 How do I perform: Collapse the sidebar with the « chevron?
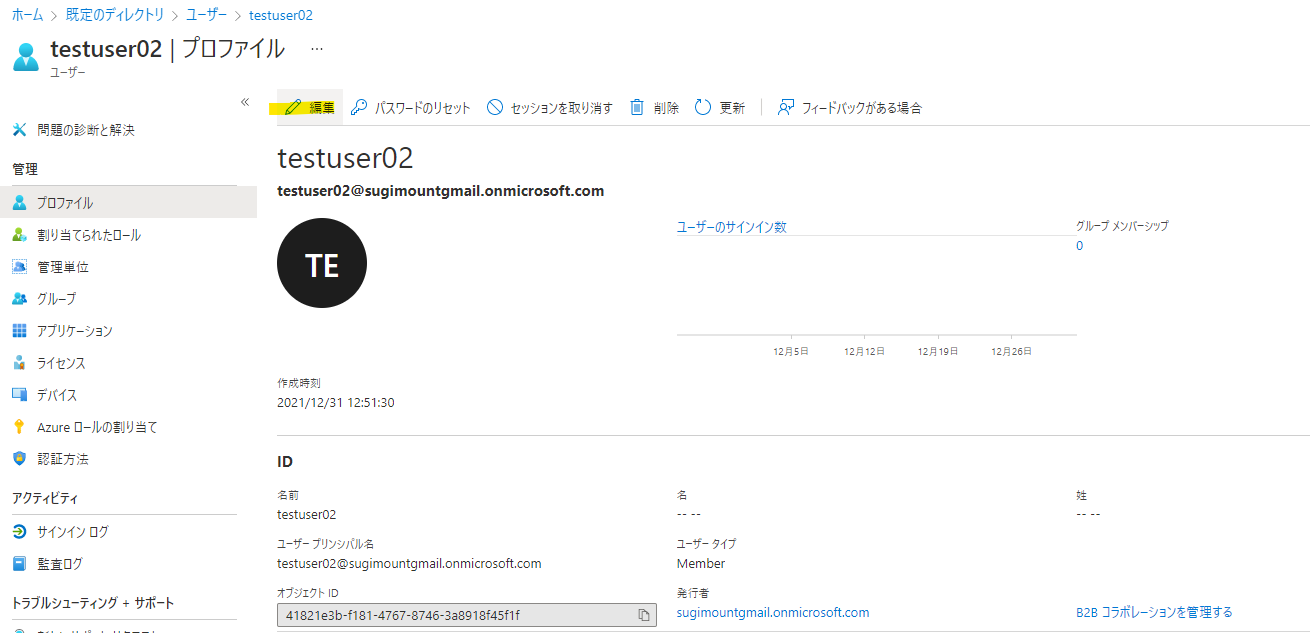click(x=245, y=100)
